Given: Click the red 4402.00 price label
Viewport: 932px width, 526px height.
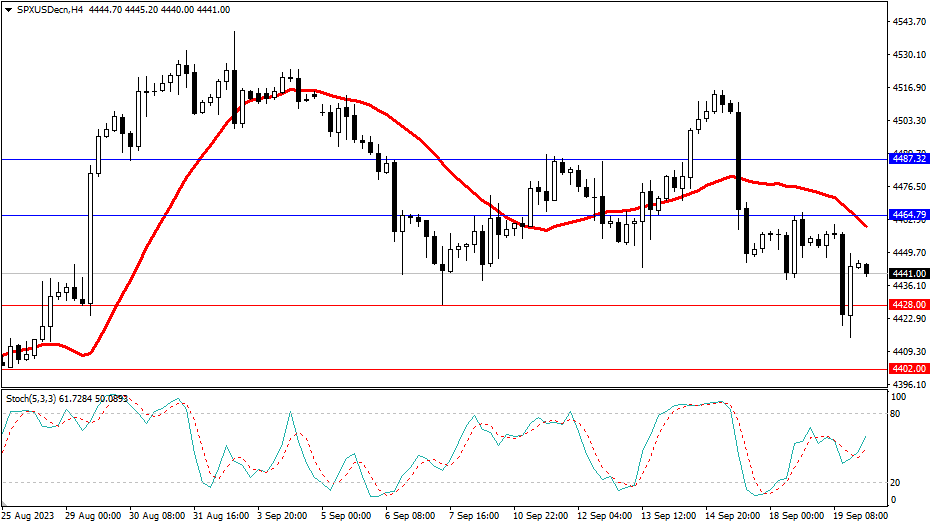Looking at the screenshot, I should click(909, 369).
